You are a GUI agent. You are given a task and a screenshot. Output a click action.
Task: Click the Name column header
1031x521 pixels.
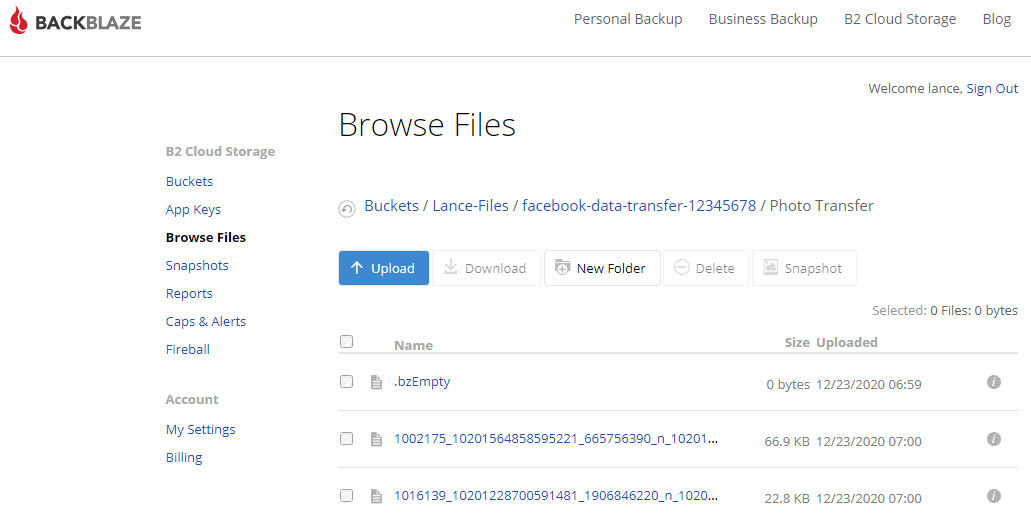(x=413, y=345)
